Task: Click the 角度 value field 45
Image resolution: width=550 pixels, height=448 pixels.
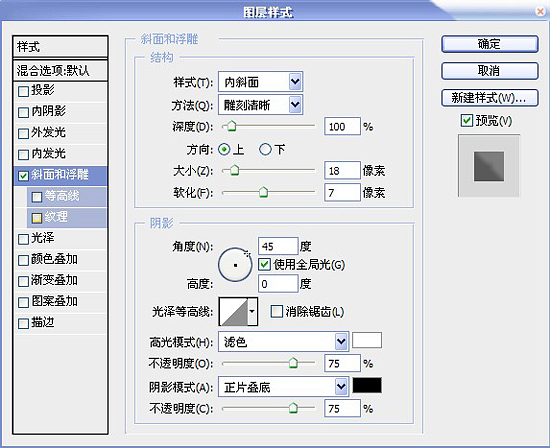Action: (x=278, y=246)
